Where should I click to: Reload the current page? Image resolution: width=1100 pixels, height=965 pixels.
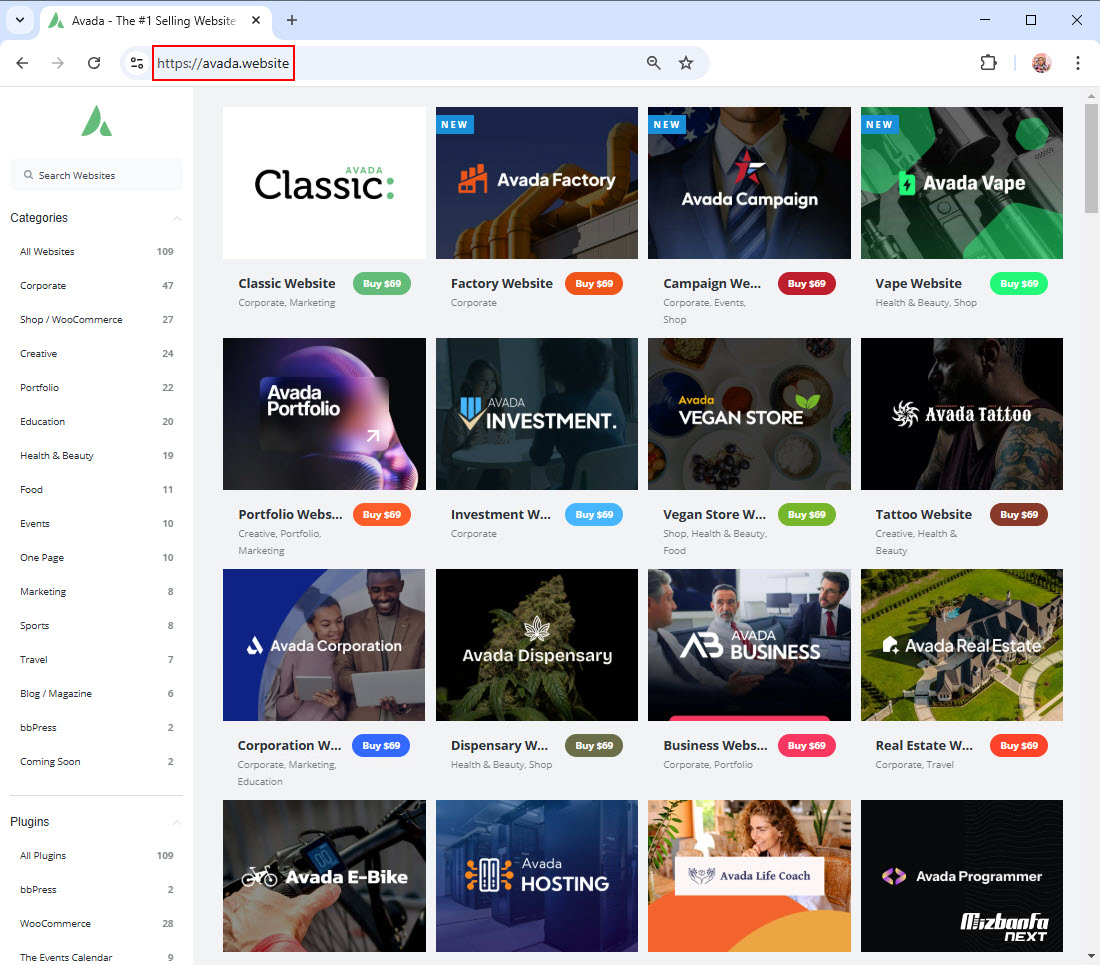[x=94, y=63]
